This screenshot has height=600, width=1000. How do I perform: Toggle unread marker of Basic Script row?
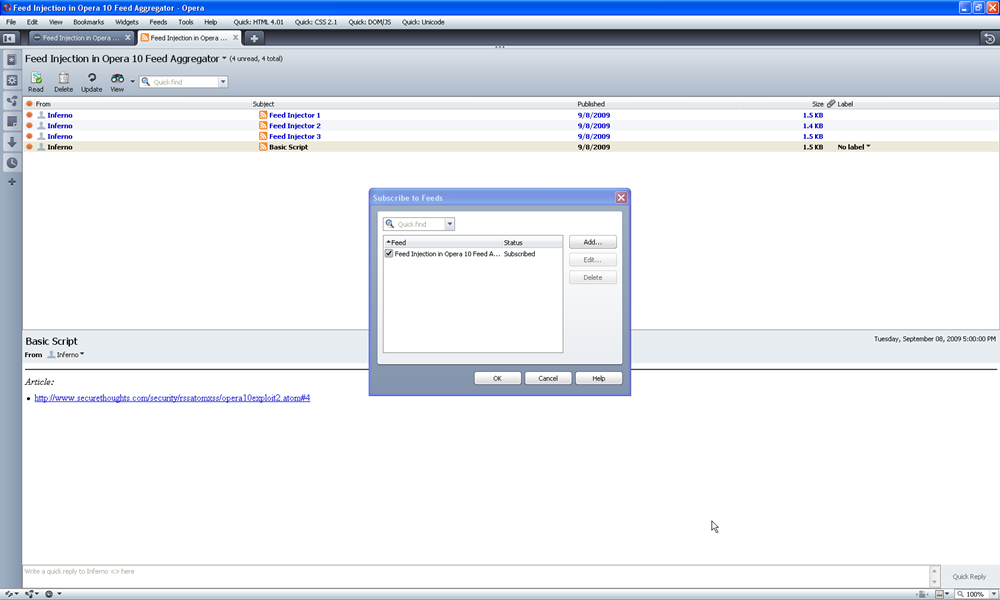point(29,147)
